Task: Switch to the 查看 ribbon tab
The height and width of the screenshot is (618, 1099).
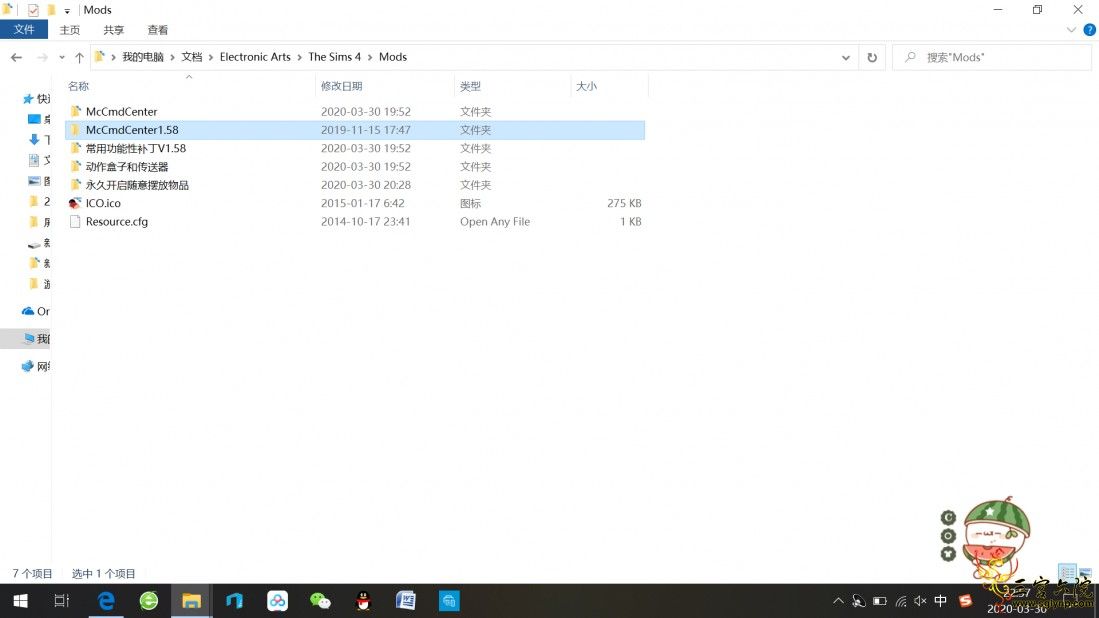Action: (158, 30)
